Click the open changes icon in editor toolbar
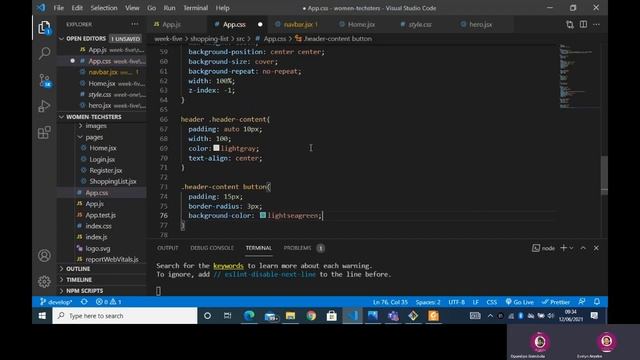This screenshot has height=360, width=640. (570, 24)
